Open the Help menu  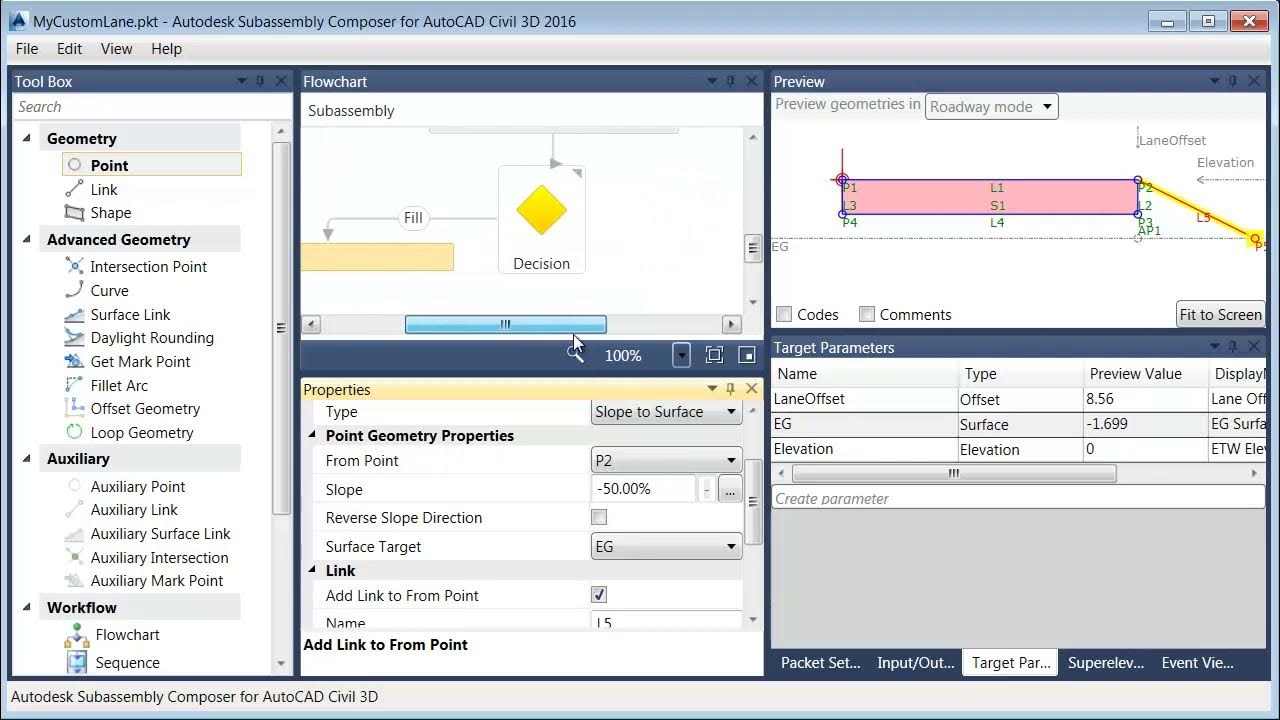[x=166, y=48]
